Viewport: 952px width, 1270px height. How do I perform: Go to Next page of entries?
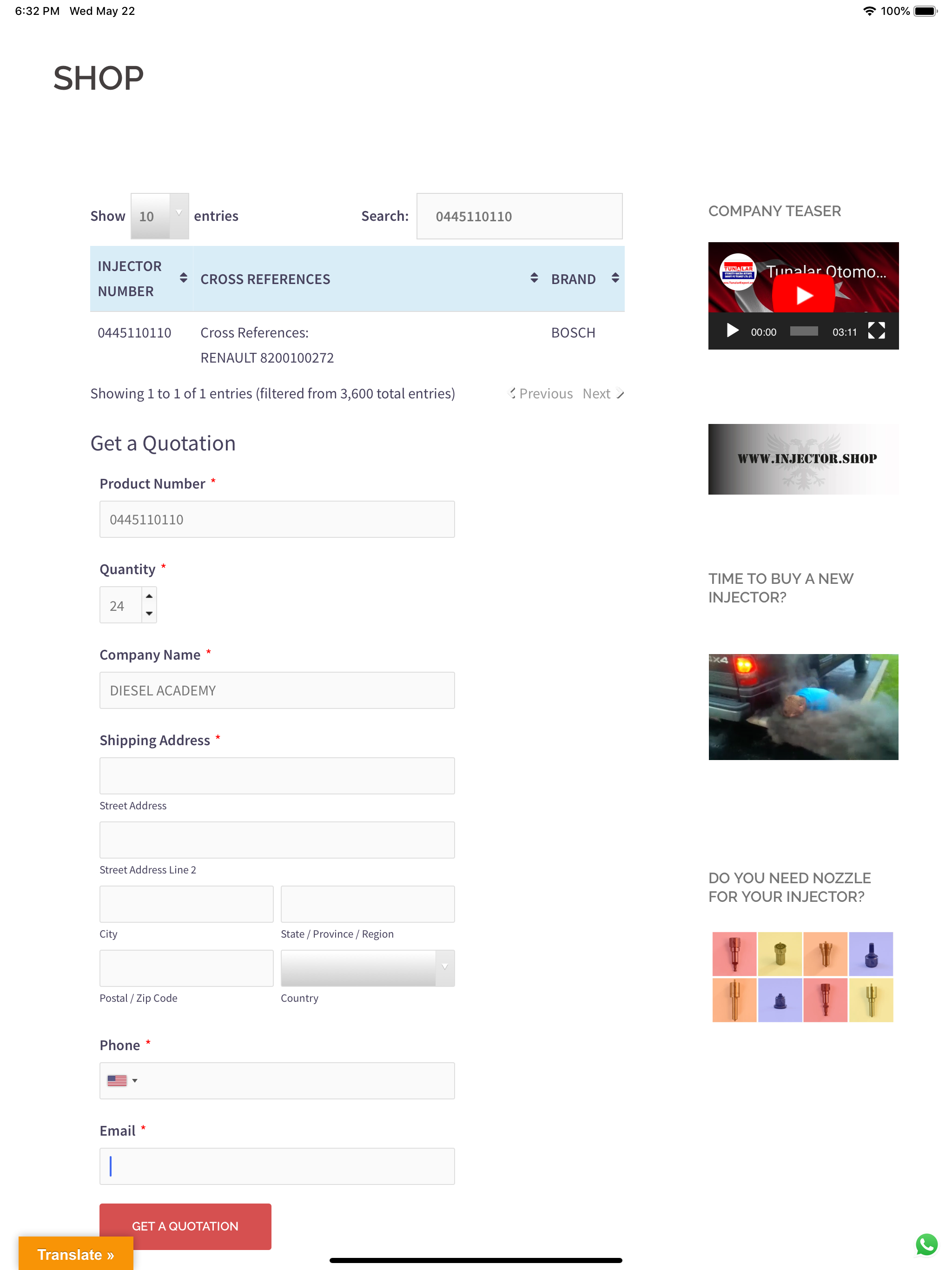(x=602, y=393)
